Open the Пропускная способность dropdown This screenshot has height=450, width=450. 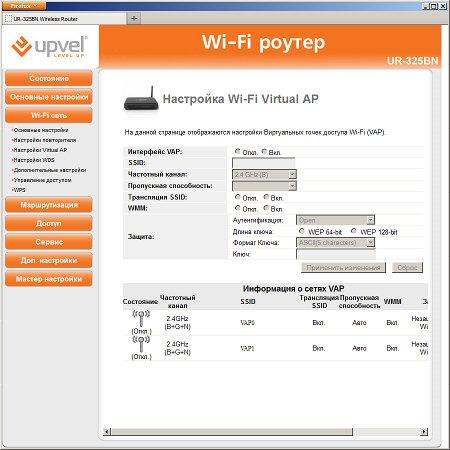tap(264, 186)
